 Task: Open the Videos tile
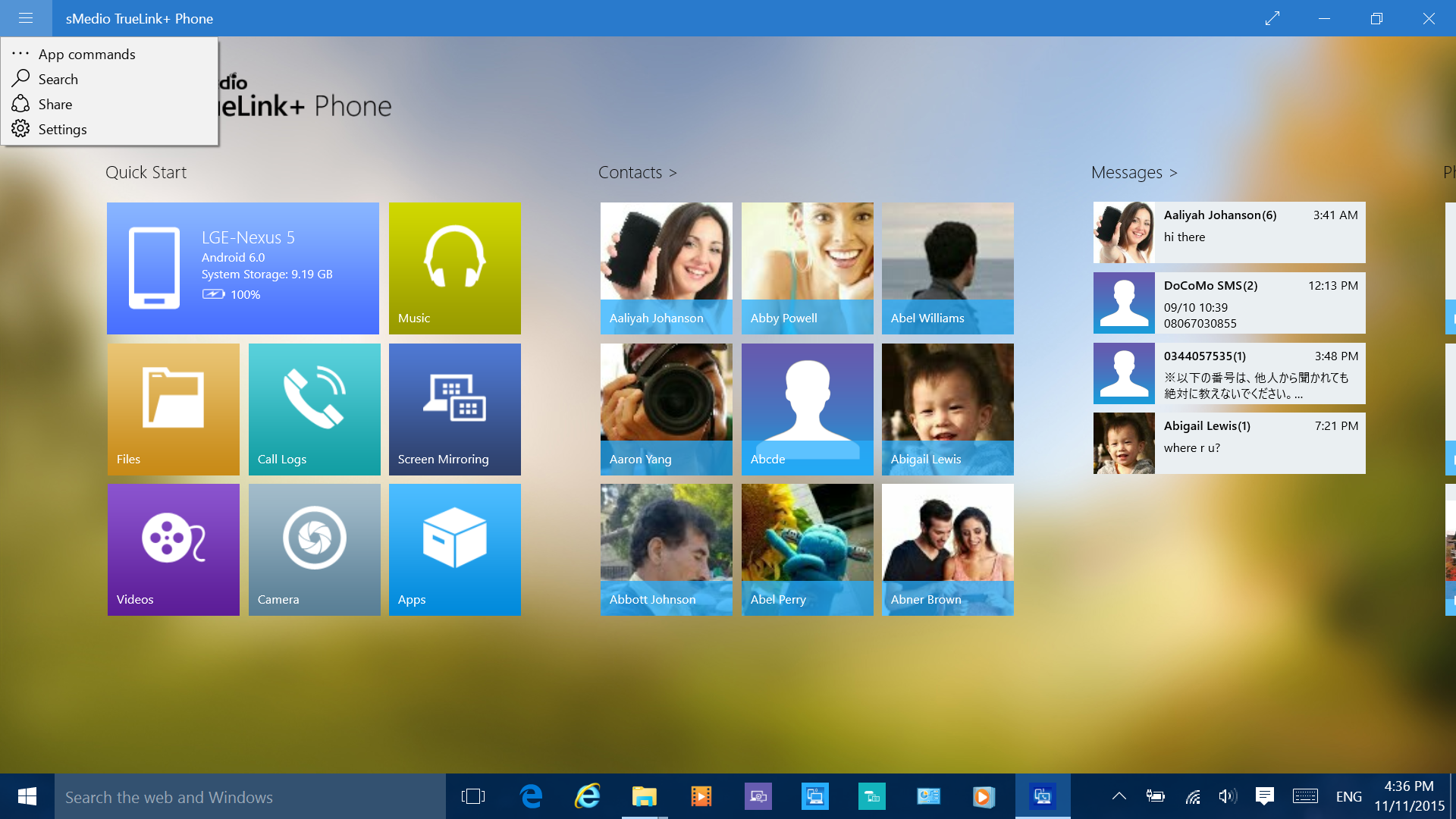coord(173,549)
